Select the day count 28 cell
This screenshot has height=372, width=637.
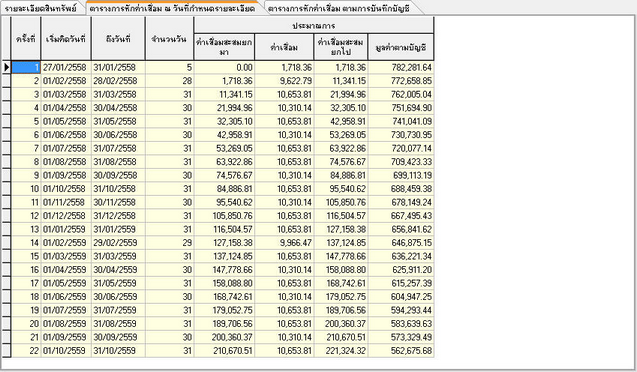click(x=169, y=81)
